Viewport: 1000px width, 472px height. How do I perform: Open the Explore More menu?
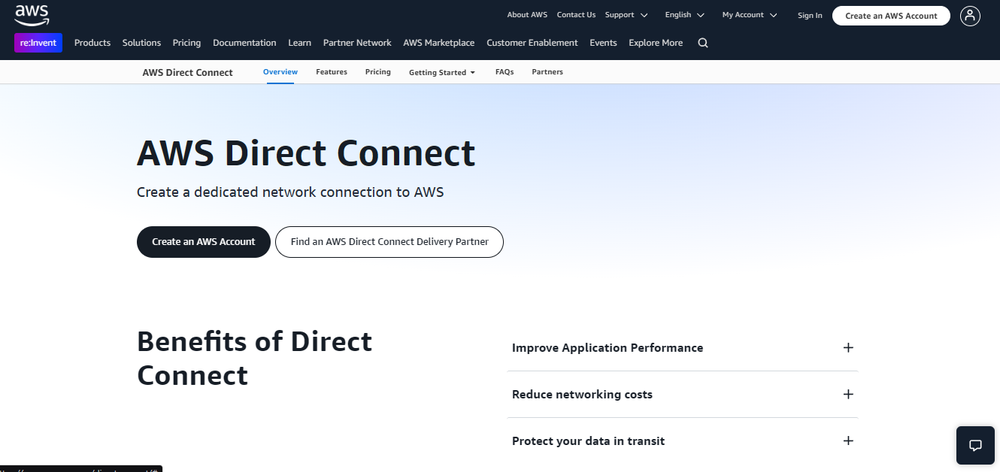pyautogui.click(x=656, y=43)
